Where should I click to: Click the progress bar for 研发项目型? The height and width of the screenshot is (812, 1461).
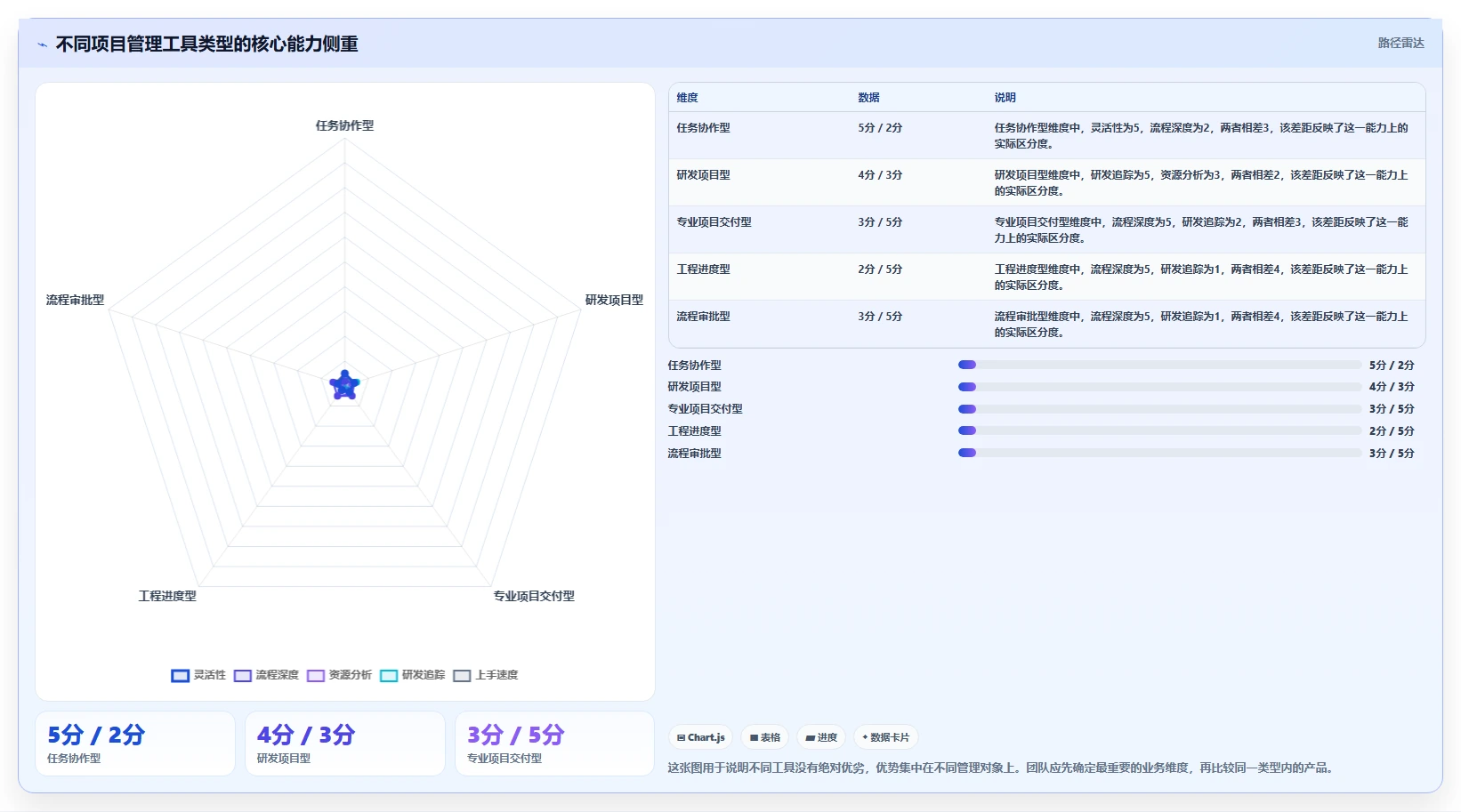1159,387
